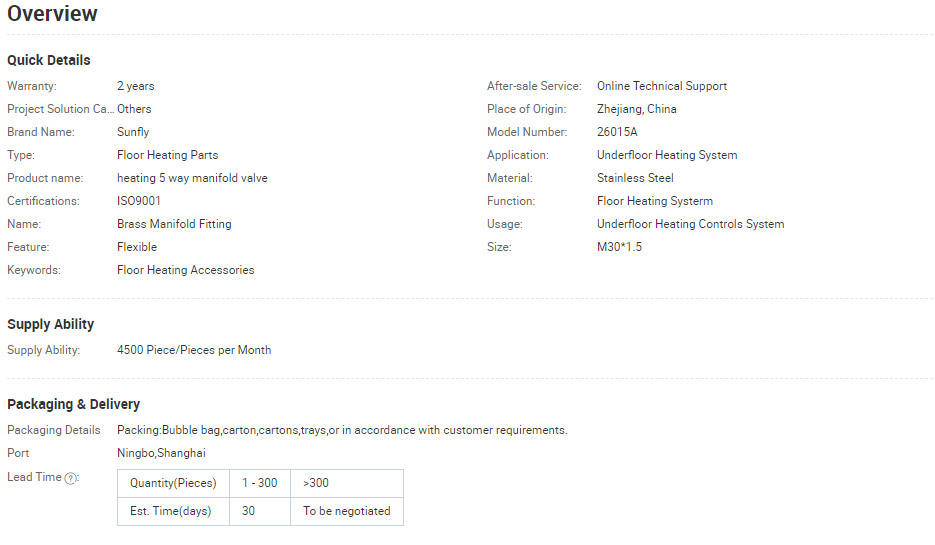The height and width of the screenshot is (545, 935).
Task: Click the M30*1.5 size value
Action: [x=619, y=247]
